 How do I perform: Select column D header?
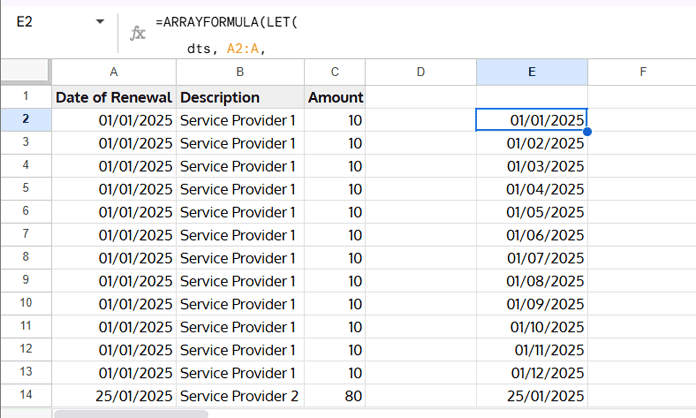(x=421, y=72)
